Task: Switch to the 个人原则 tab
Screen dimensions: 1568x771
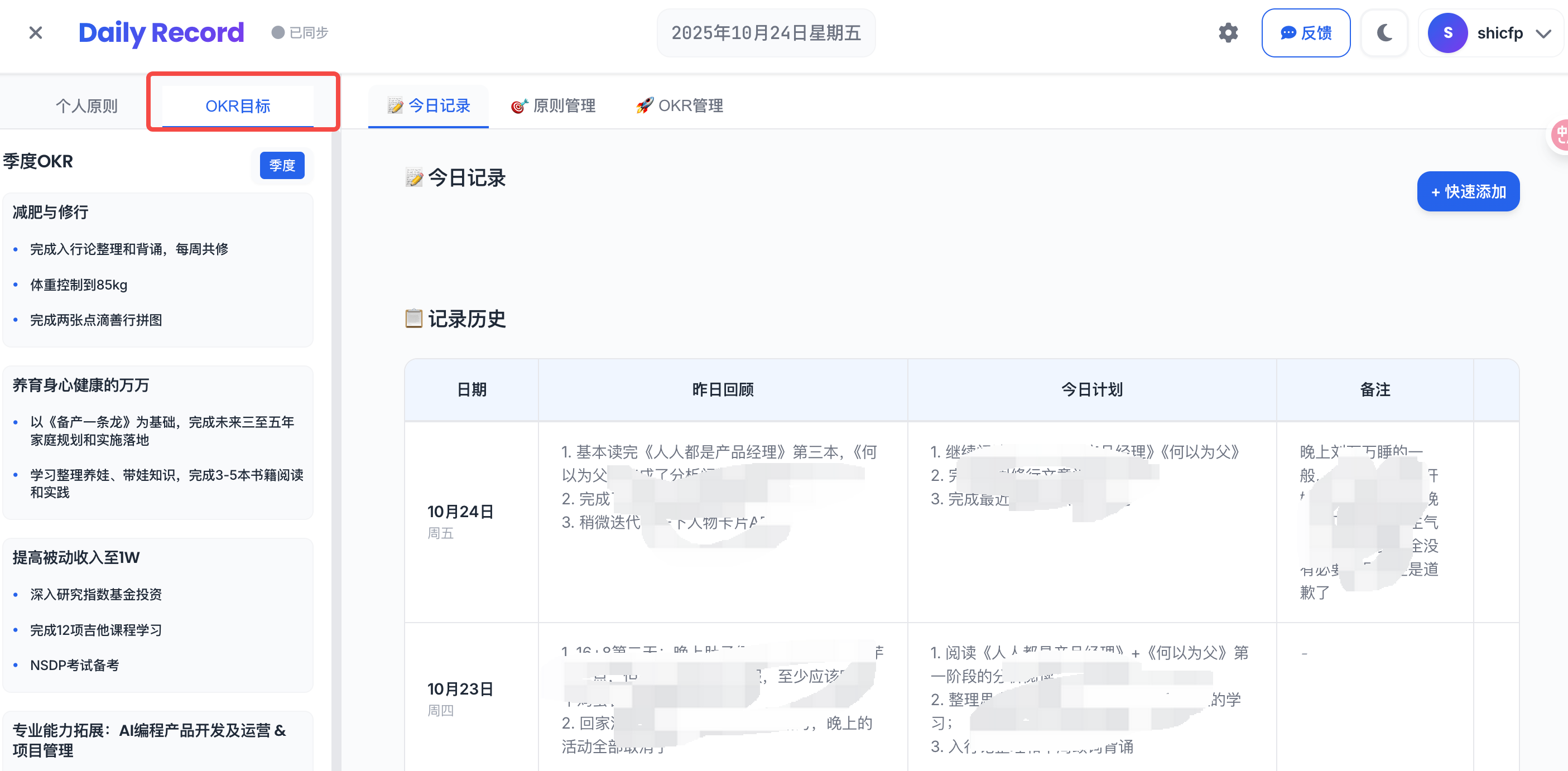Action: (86, 106)
